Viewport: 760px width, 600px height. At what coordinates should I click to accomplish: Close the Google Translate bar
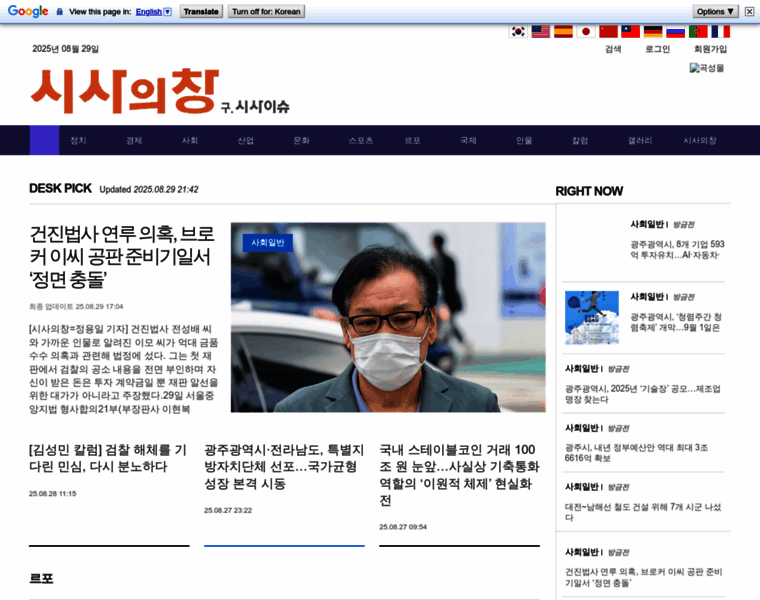tap(749, 11)
